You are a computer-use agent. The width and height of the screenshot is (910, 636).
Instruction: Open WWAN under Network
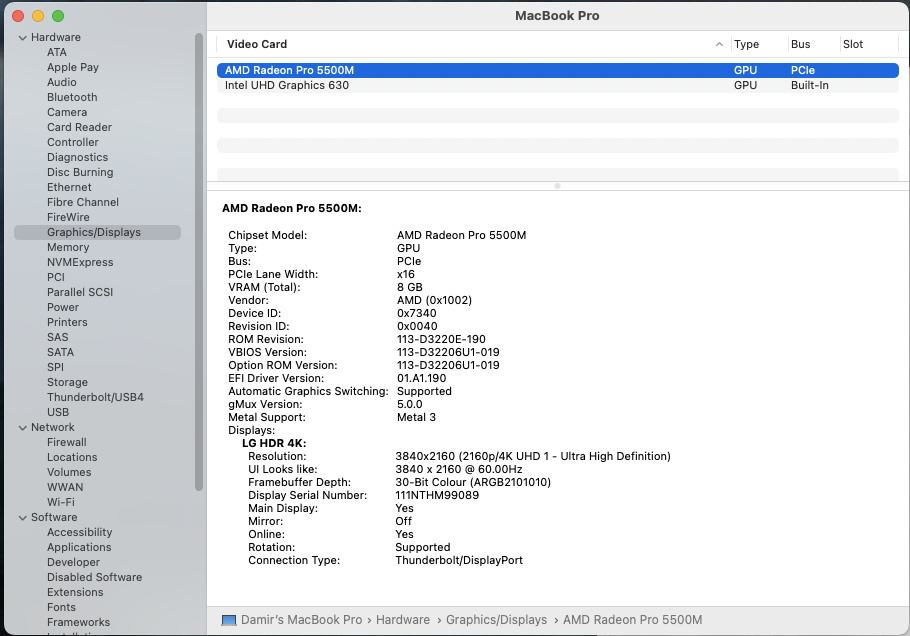click(65, 487)
